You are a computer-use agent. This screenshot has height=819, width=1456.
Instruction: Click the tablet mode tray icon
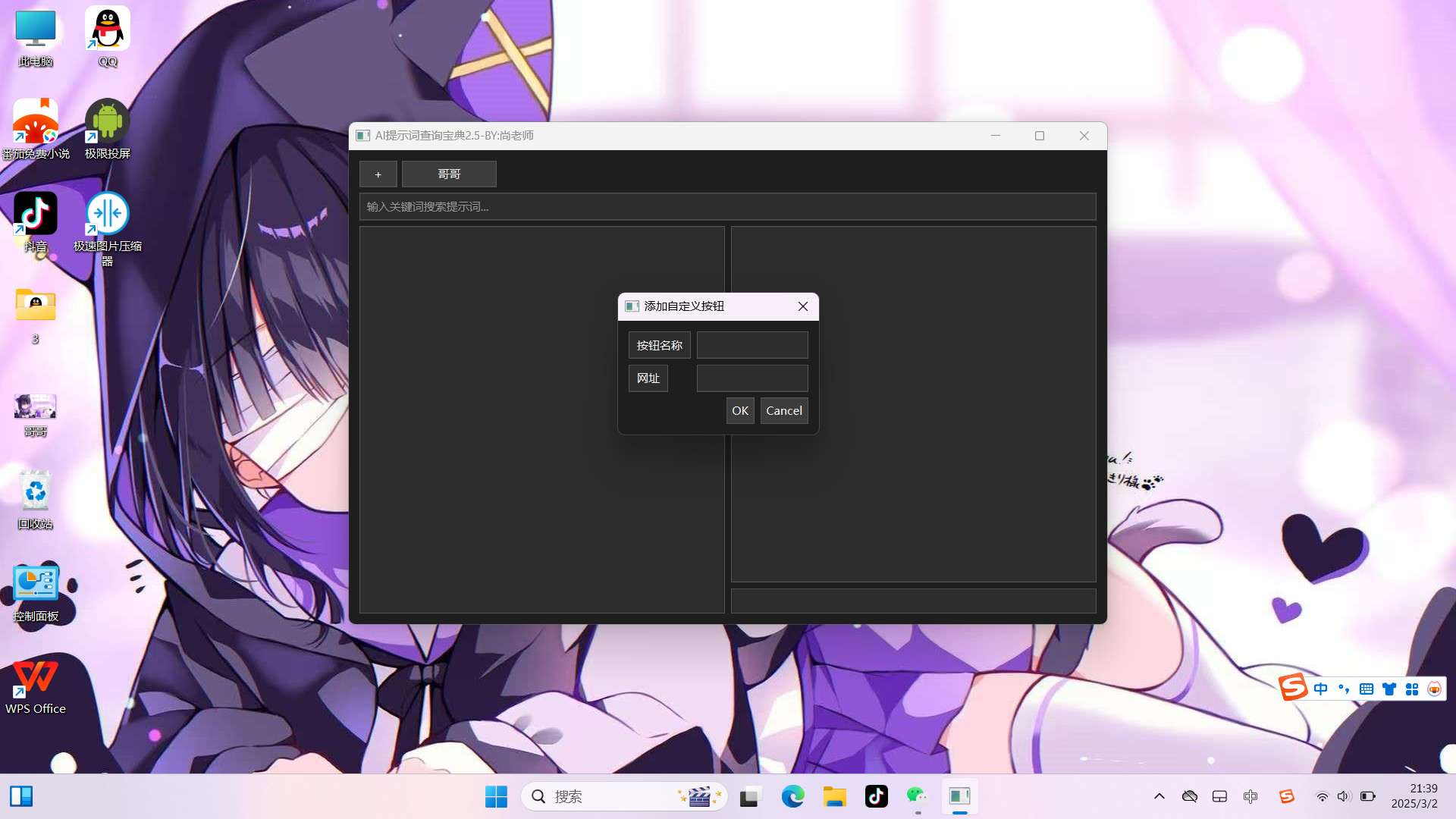(1219, 796)
